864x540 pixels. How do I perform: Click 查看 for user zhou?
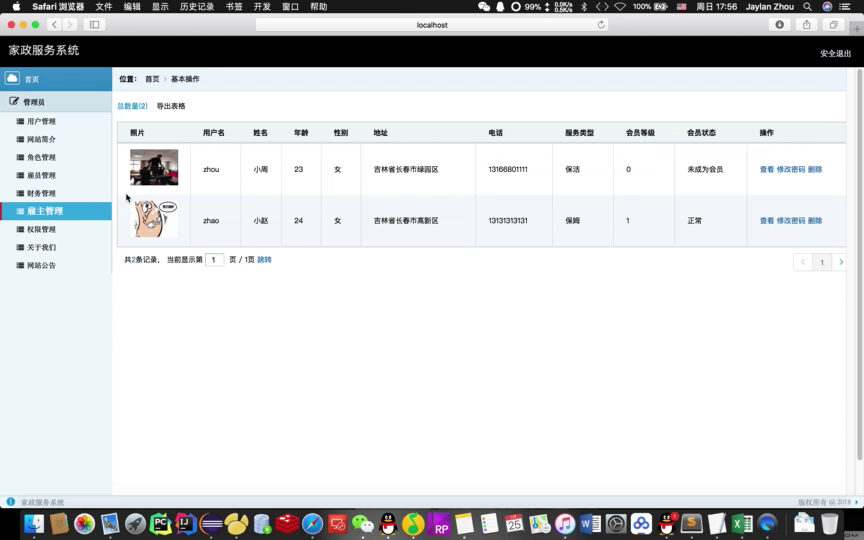click(766, 169)
